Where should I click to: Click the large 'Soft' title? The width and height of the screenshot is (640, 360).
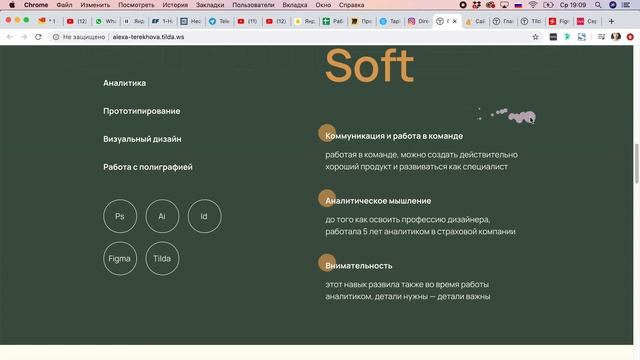coord(369,65)
